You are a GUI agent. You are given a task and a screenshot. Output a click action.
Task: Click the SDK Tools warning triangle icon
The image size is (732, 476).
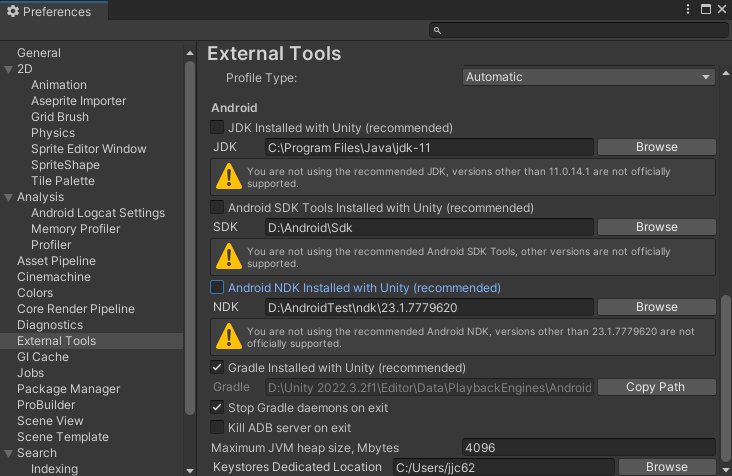[229, 256]
